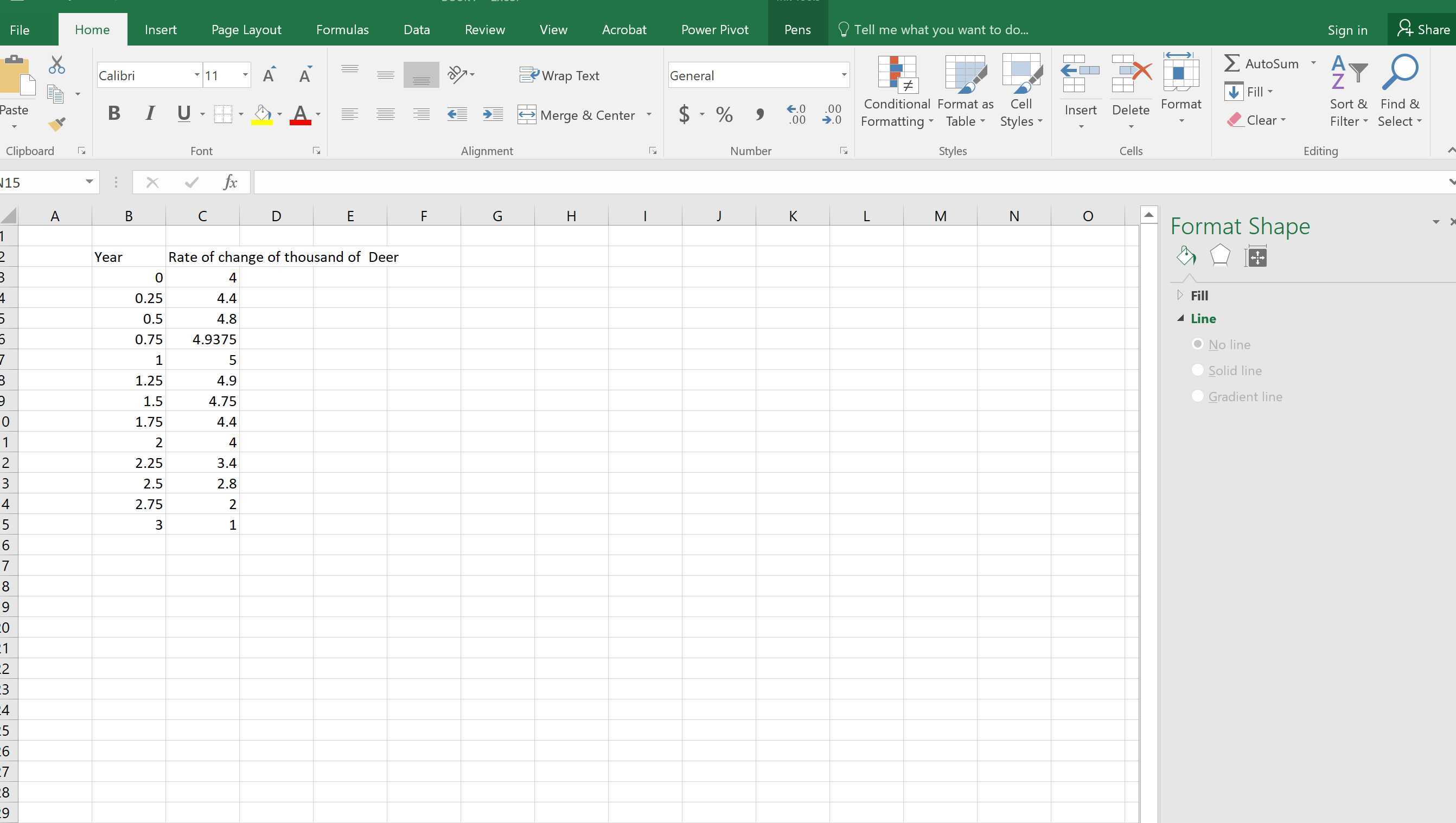The height and width of the screenshot is (823, 1456).
Task: Open the Size & Properties icon tab
Action: (1256, 256)
